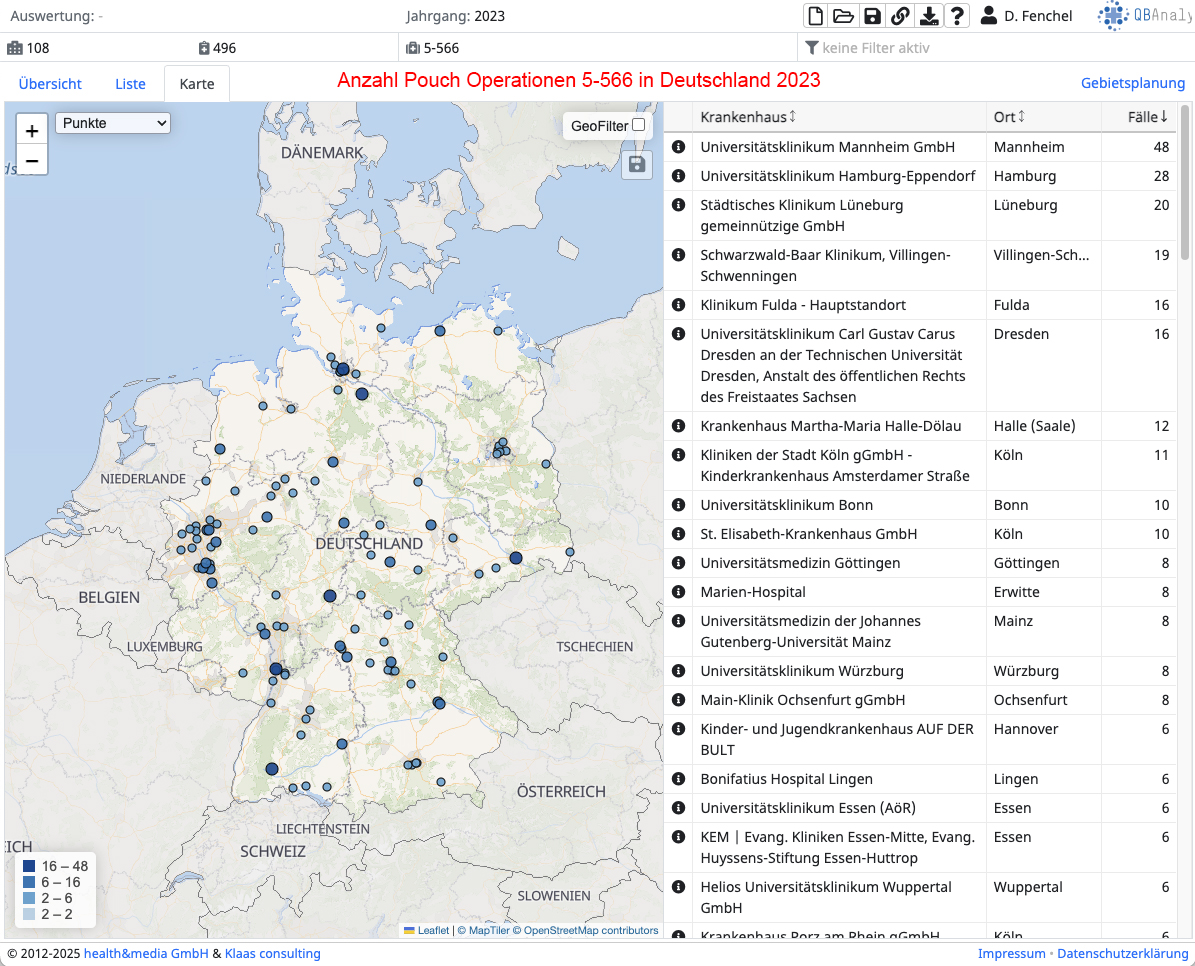Open info for Helios Universitätsklinikum Wuppertal
Screen dimensions: 1195x966
coord(678,888)
